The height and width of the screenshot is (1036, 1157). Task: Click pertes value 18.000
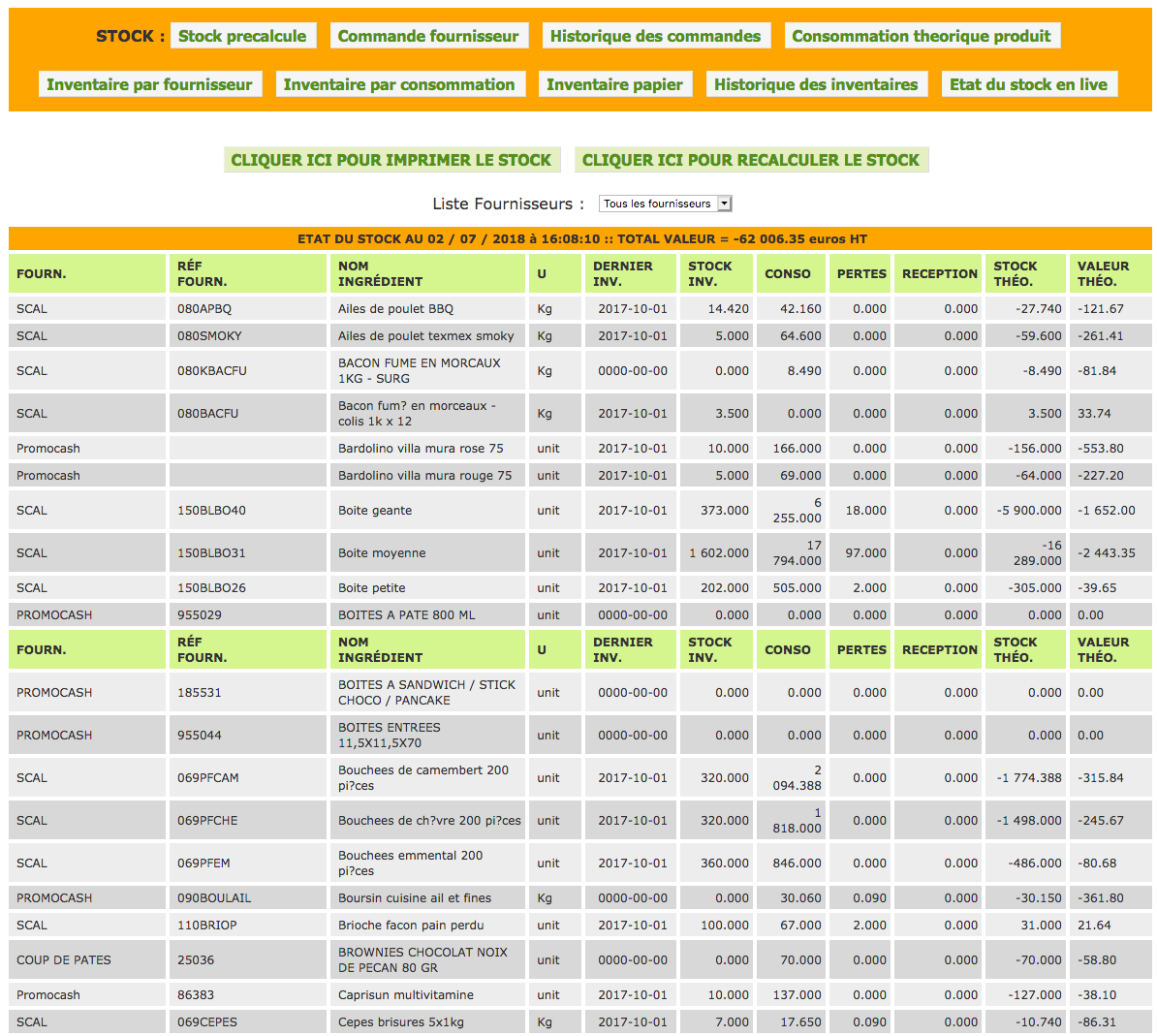coord(865,511)
